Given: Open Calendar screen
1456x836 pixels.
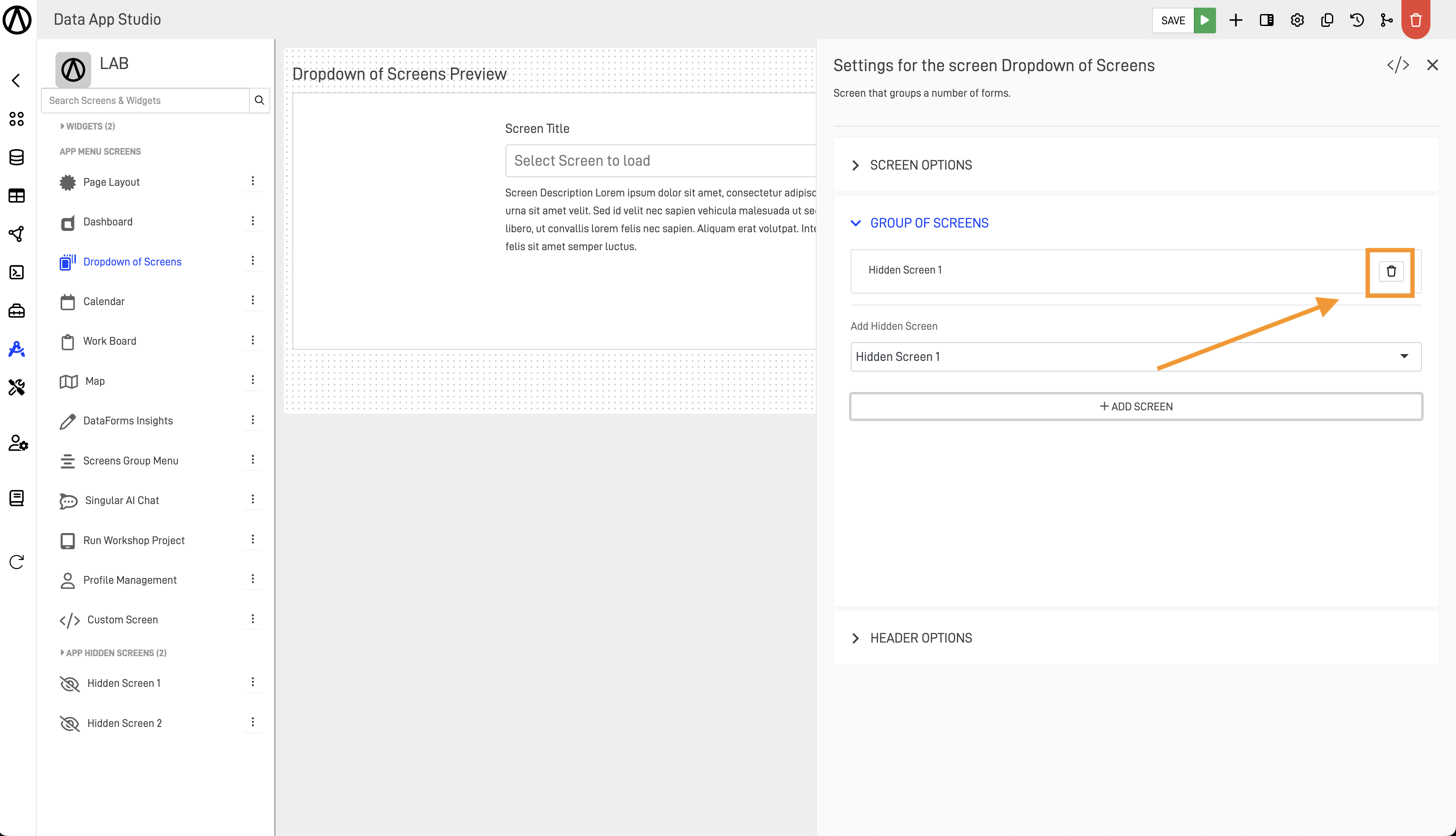Looking at the screenshot, I should 104,301.
